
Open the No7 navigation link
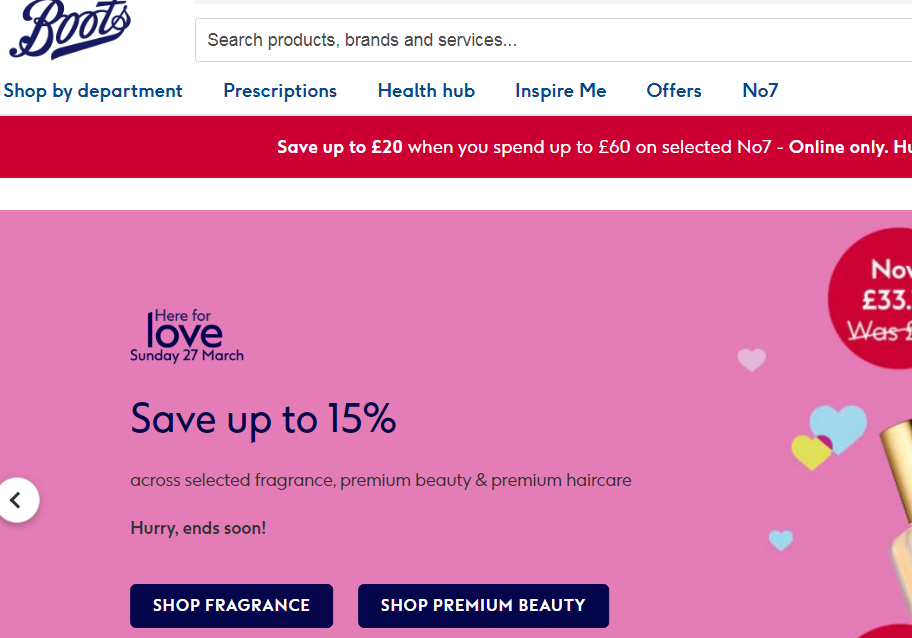click(760, 91)
